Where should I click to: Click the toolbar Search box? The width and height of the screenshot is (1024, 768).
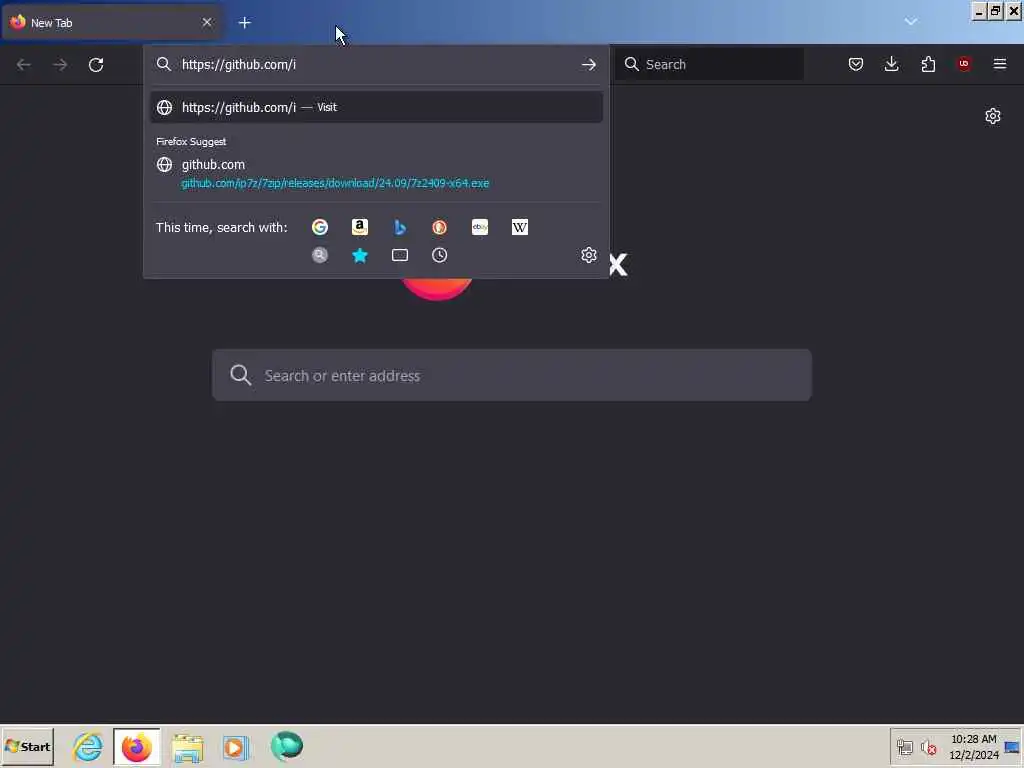tap(710, 64)
